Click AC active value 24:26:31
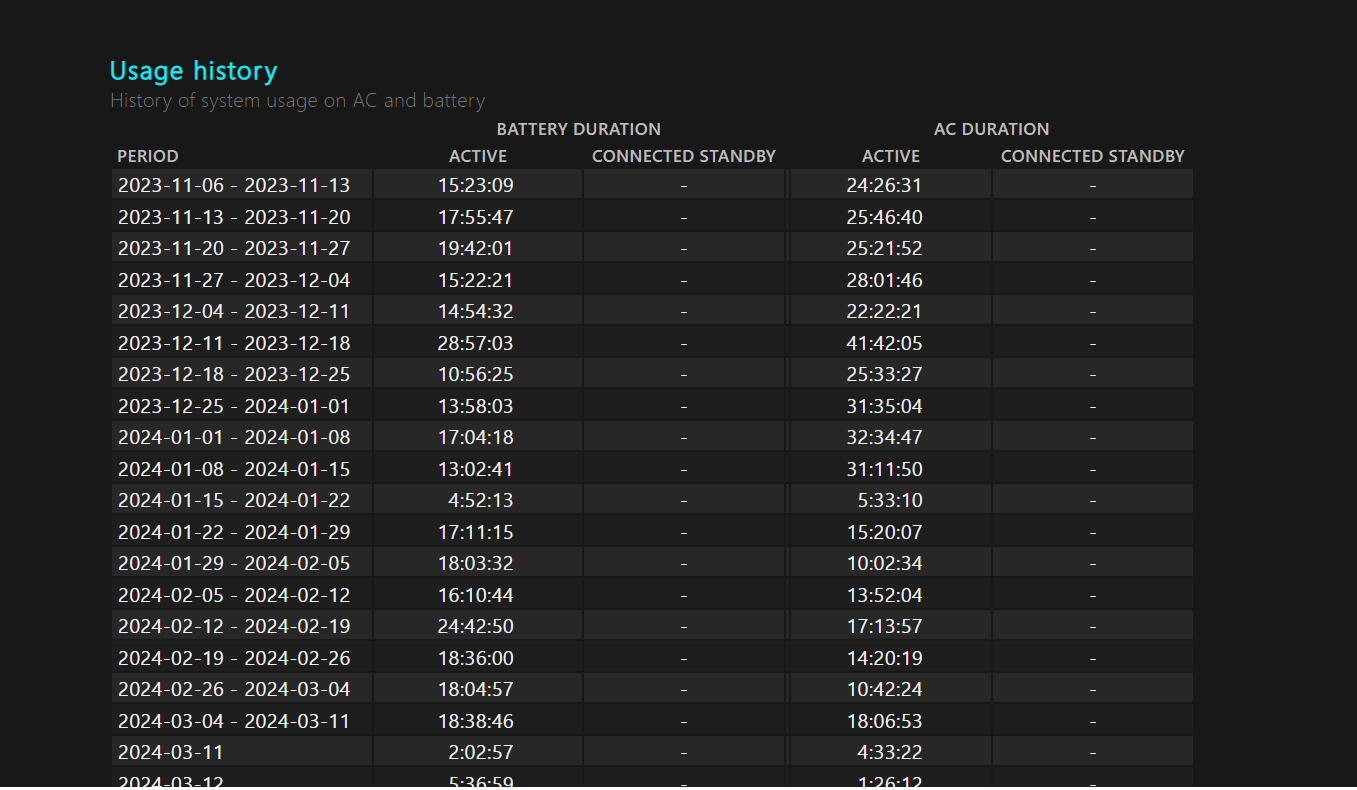 click(x=885, y=185)
